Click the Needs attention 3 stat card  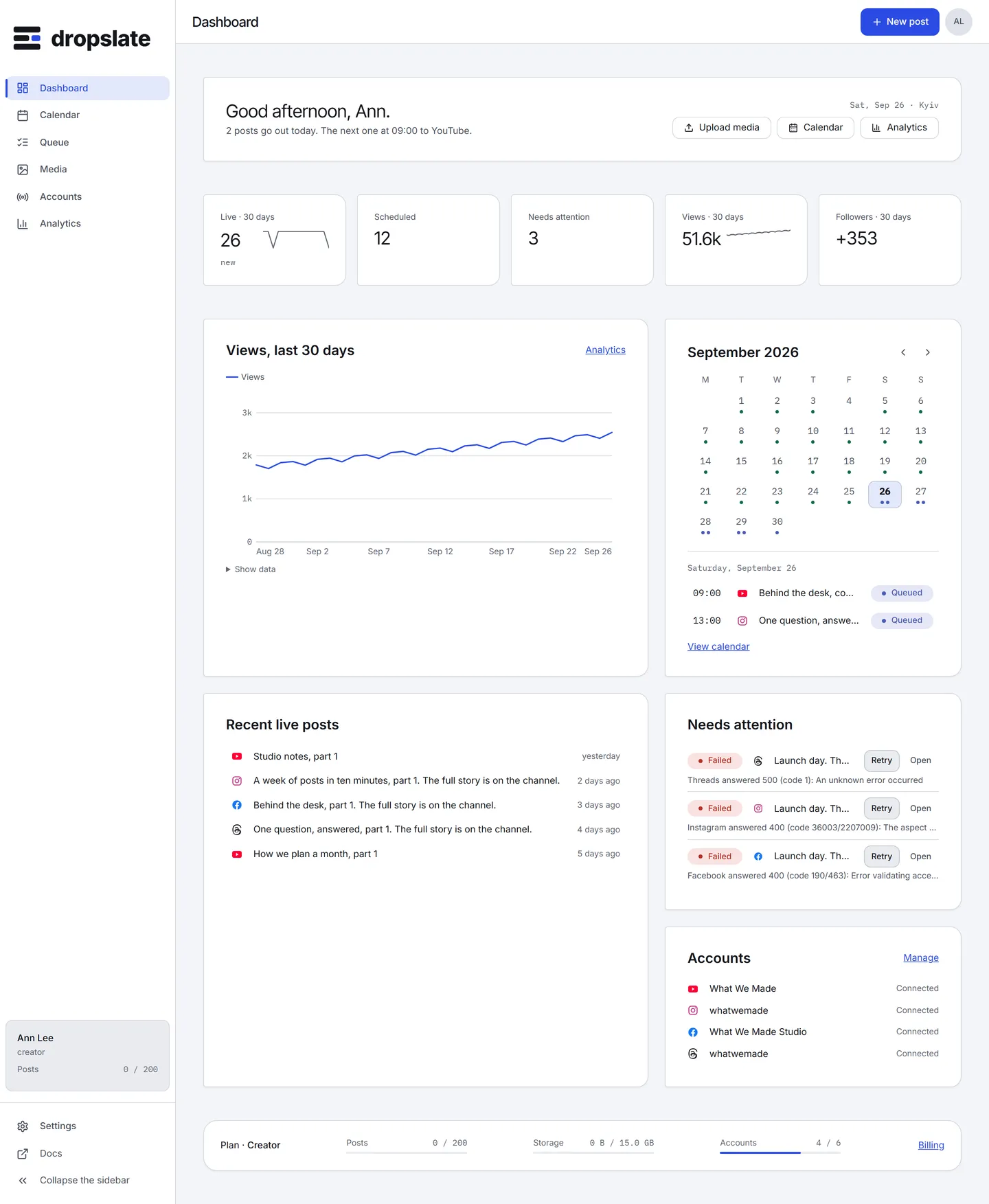click(582, 240)
